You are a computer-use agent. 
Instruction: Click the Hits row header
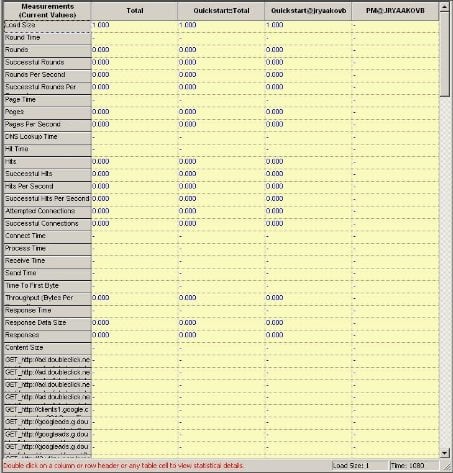tap(47, 163)
